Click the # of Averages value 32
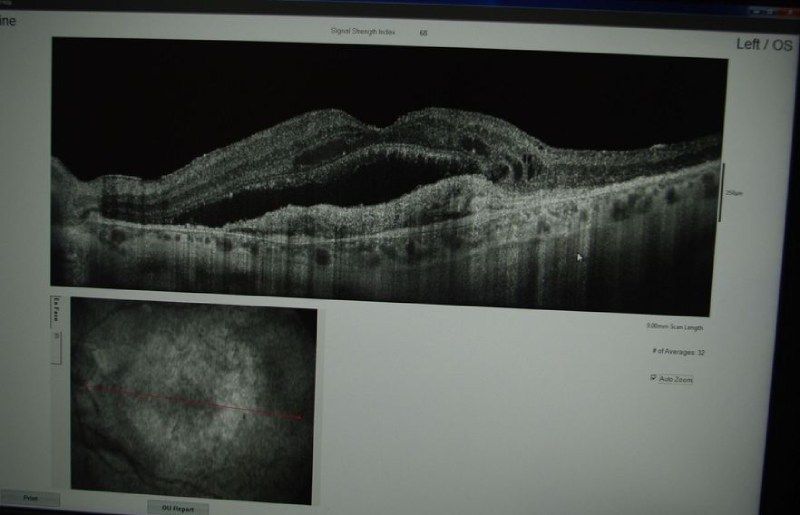 (700, 352)
